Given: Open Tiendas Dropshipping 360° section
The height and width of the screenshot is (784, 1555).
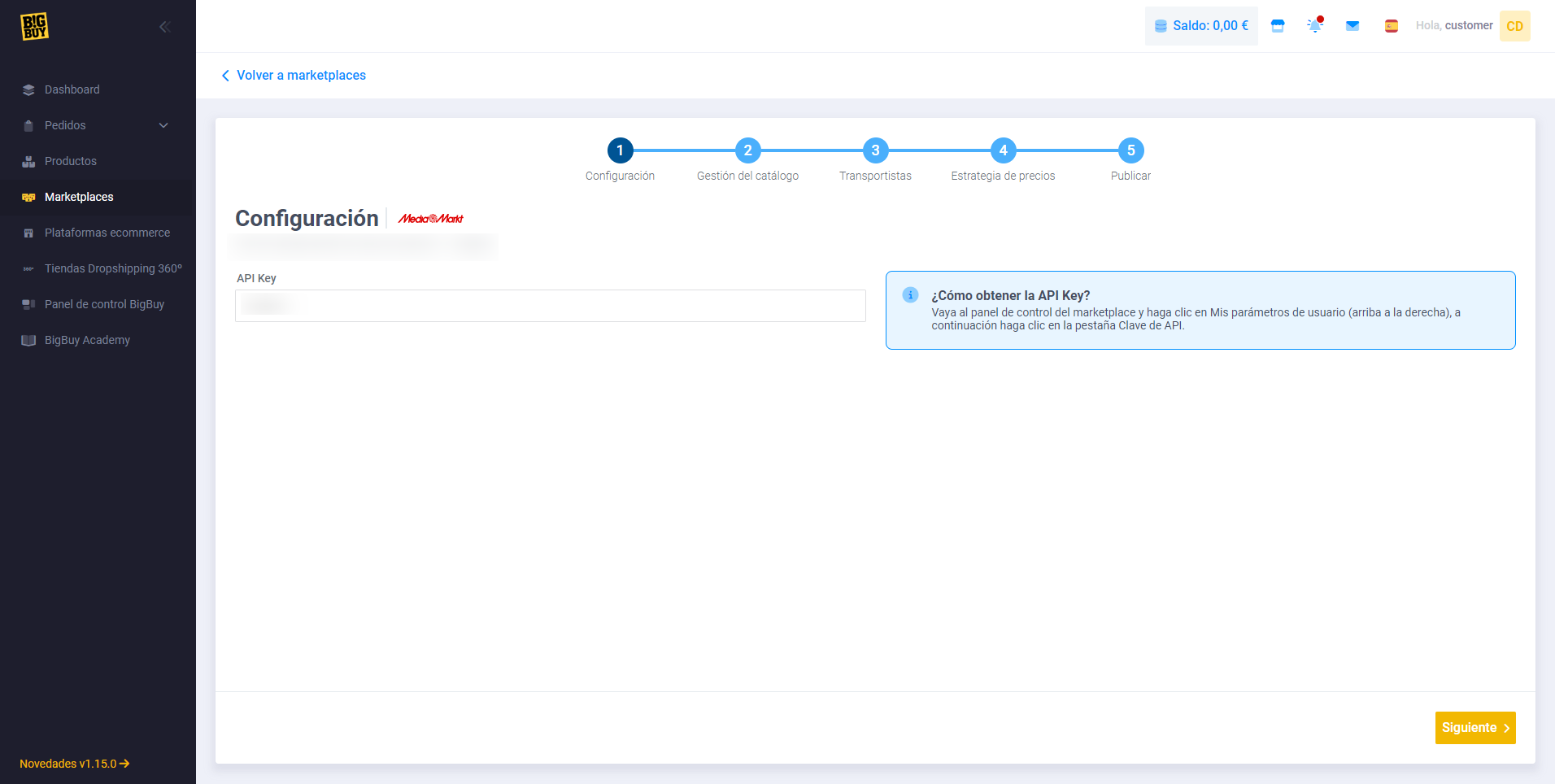Looking at the screenshot, I should 113,268.
